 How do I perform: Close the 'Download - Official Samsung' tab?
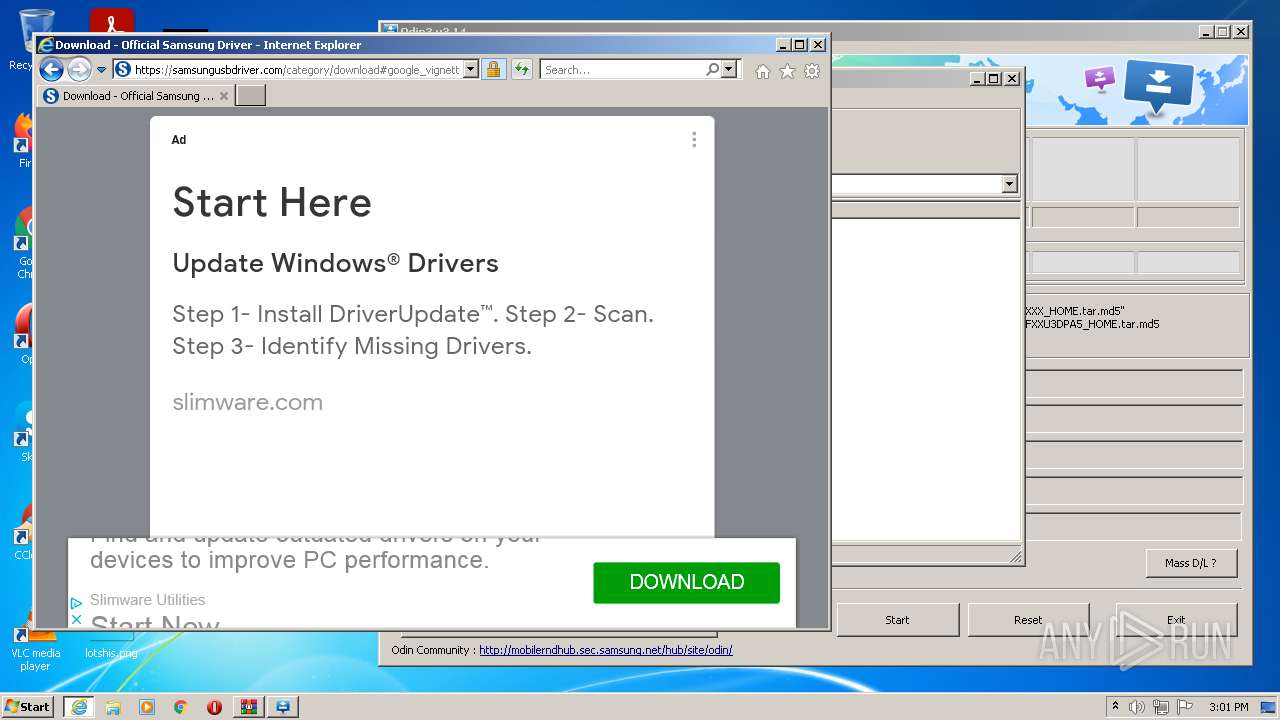click(224, 96)
